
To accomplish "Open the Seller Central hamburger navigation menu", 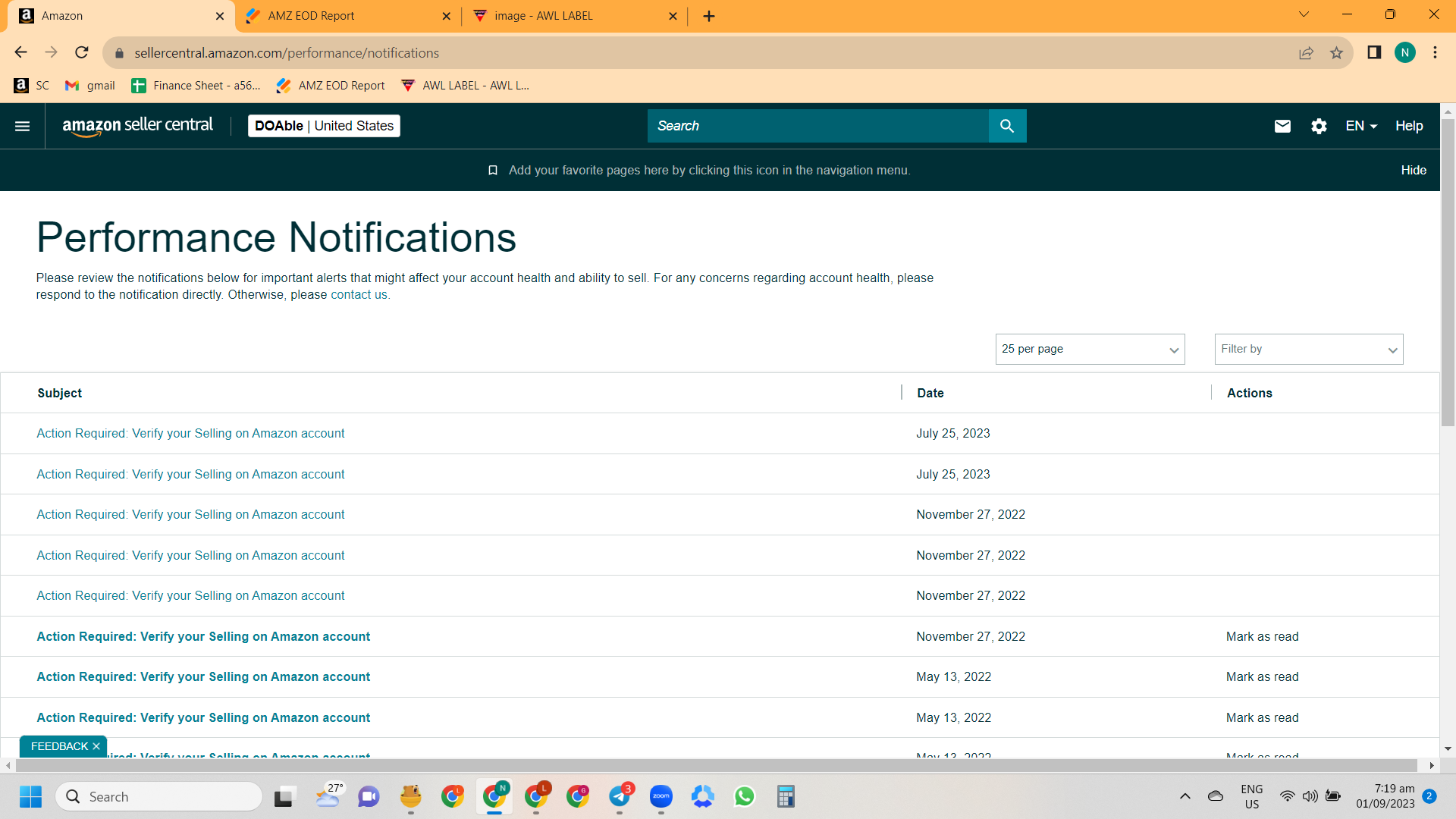I will (23, 126).
